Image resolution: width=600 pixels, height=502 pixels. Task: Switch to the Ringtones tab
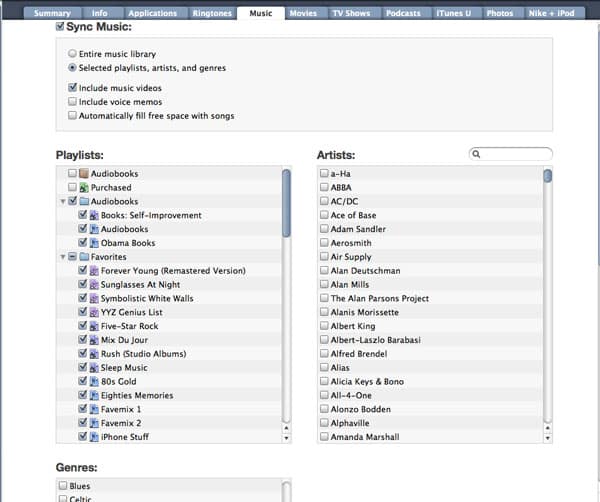[x=212, y=13]
